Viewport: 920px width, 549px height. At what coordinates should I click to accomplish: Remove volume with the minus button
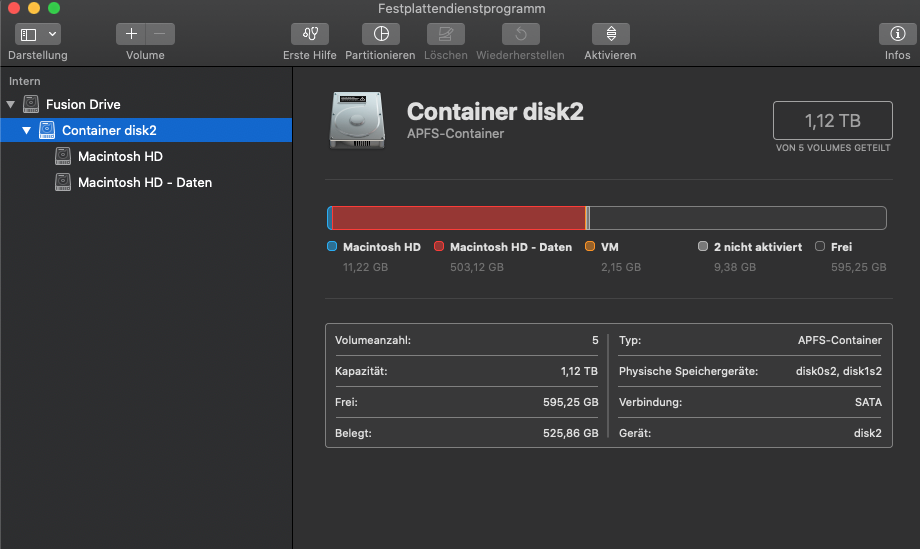(x=160, y=34)
